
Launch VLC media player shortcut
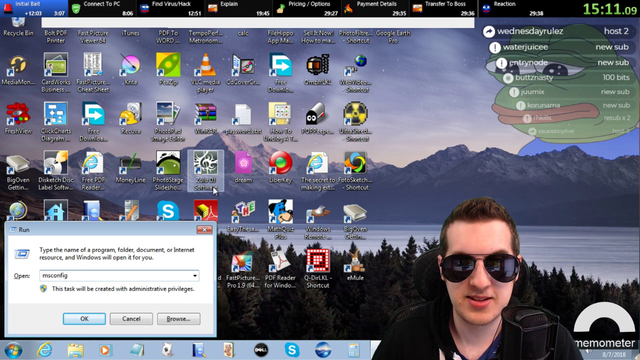click(x=206, y=72)
